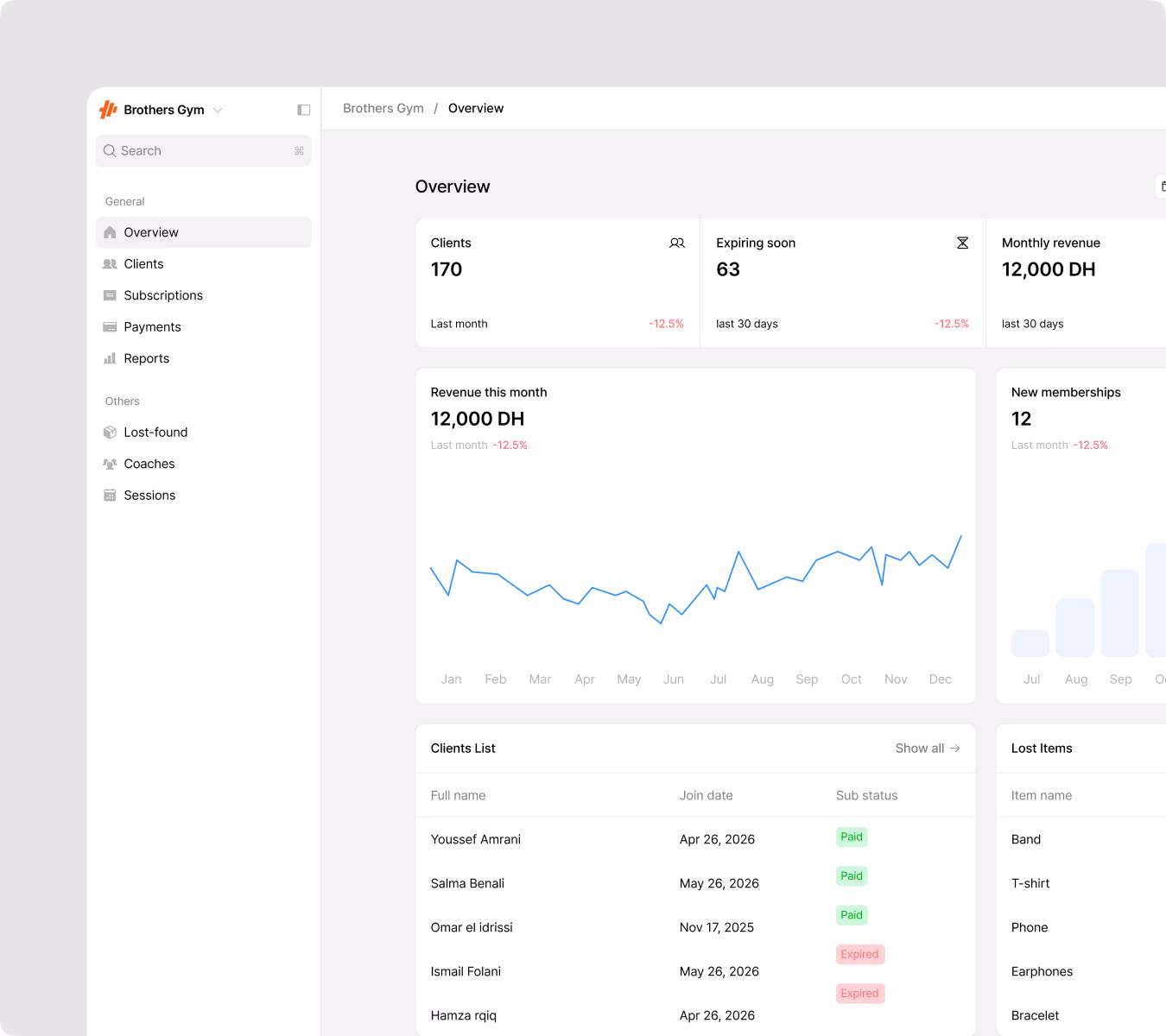Open the Subscriptions page icon
This screenshot has height=1036, width=1166.
click(x=110, y=295)
